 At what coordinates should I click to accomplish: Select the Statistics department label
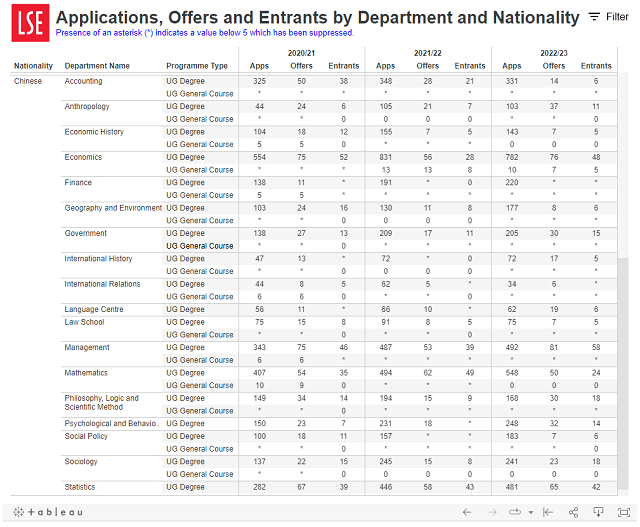[x=80, y=487]
